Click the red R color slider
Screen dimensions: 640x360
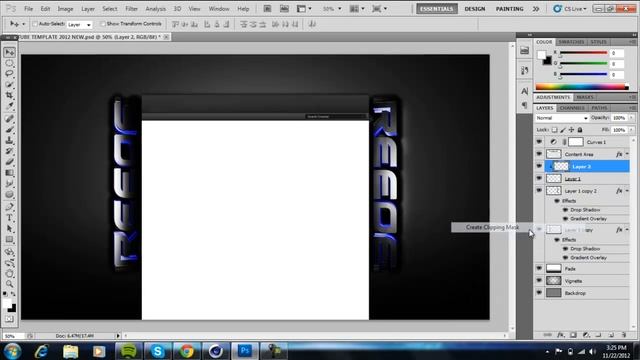pyautogui.click(x=583, y=53)
